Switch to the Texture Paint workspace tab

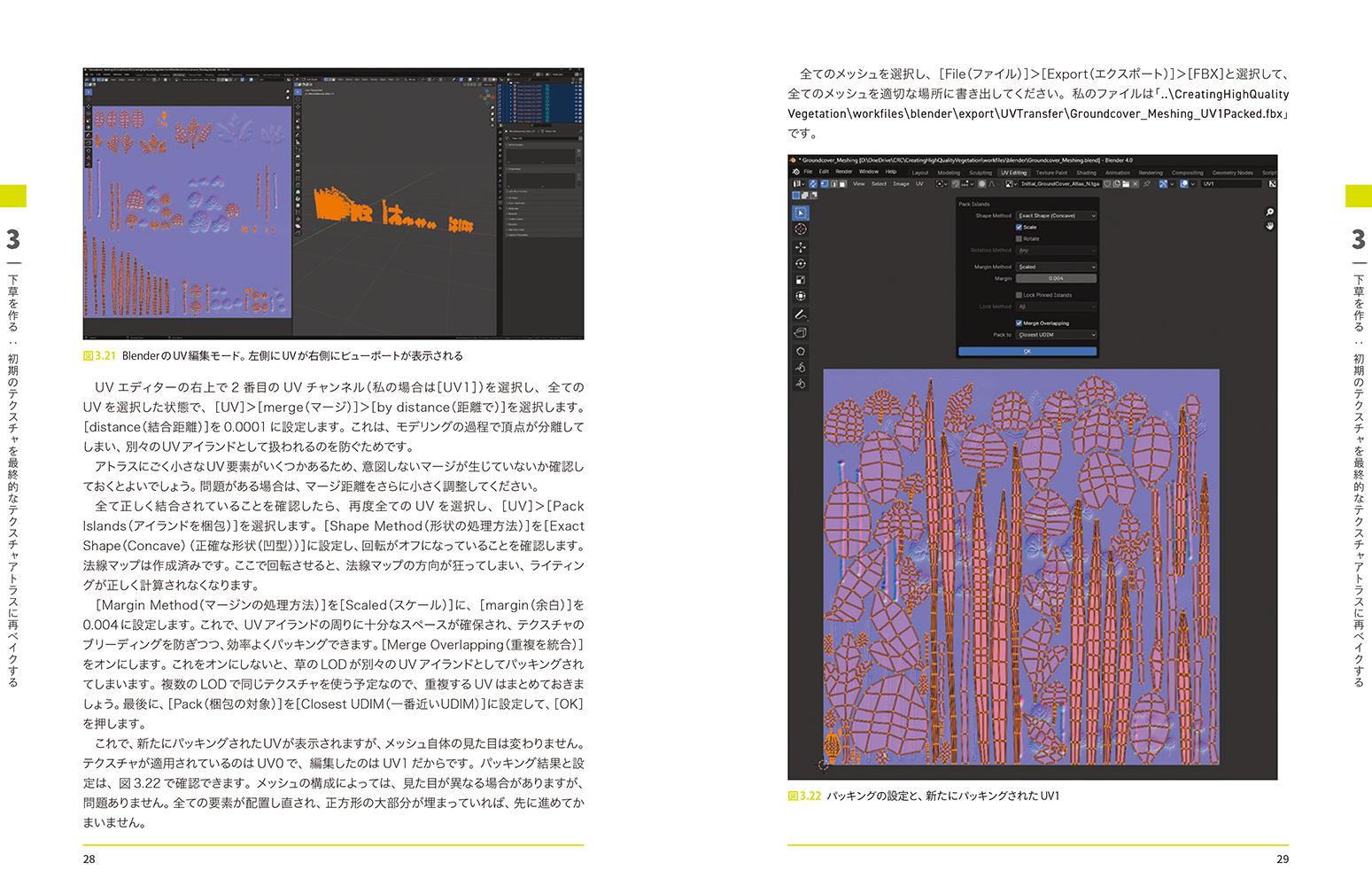(1051, 173)
